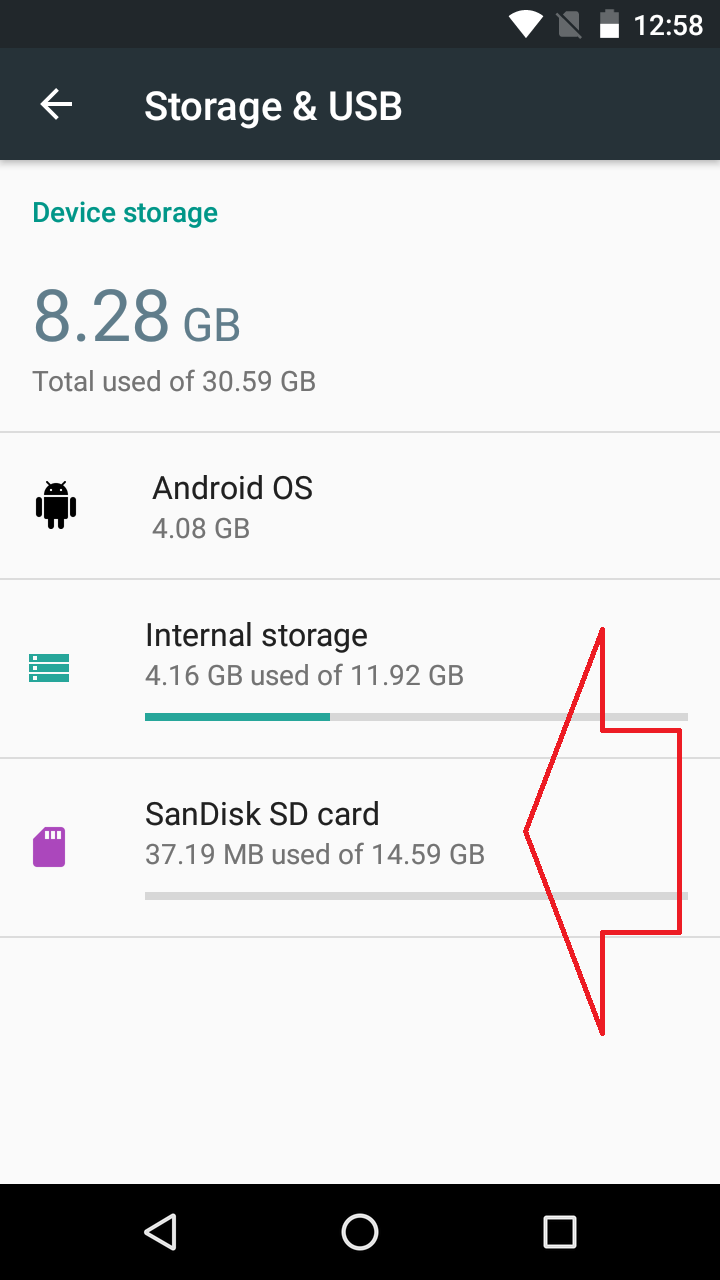Click the Internal storage progress bar
This screenshot has width=720, height=1280.
click(x=416, y=716)
